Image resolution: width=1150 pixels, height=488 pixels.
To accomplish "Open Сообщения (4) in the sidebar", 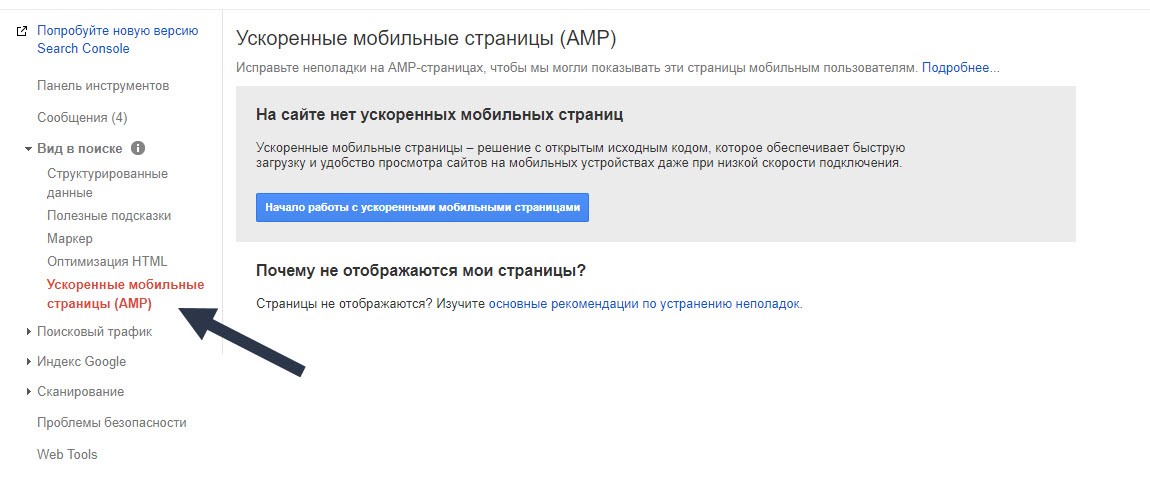I will 82,117.
